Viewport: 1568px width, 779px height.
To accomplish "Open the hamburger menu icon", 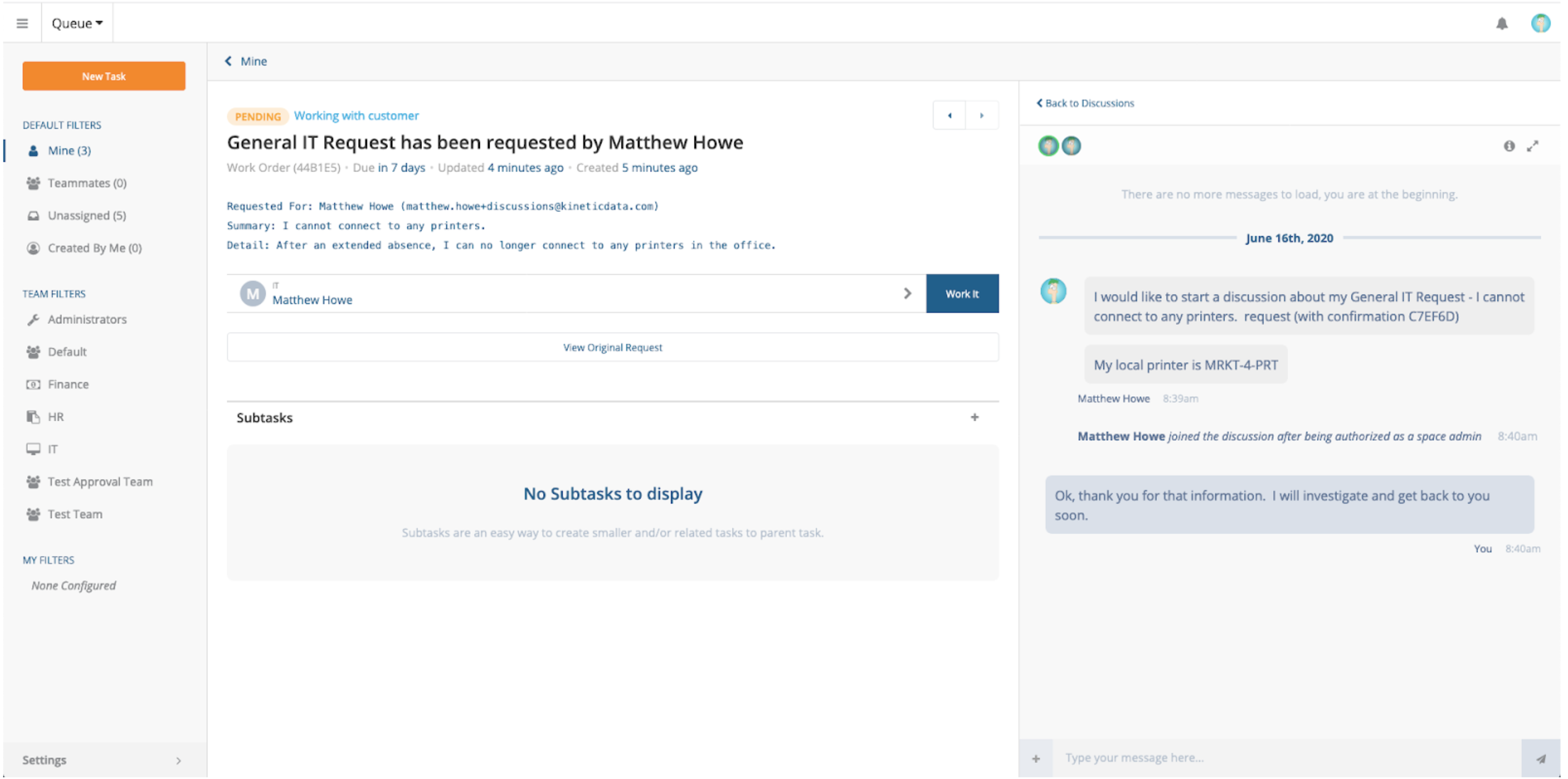I will click(x=22, y=23).
